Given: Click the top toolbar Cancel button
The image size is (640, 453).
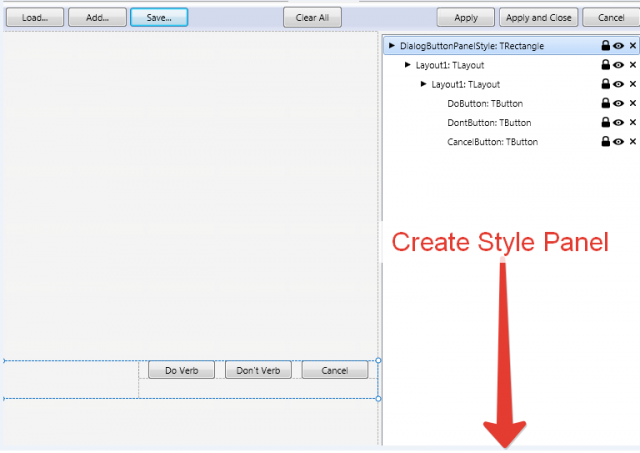Looking at the screenshot, I should 611,18.
